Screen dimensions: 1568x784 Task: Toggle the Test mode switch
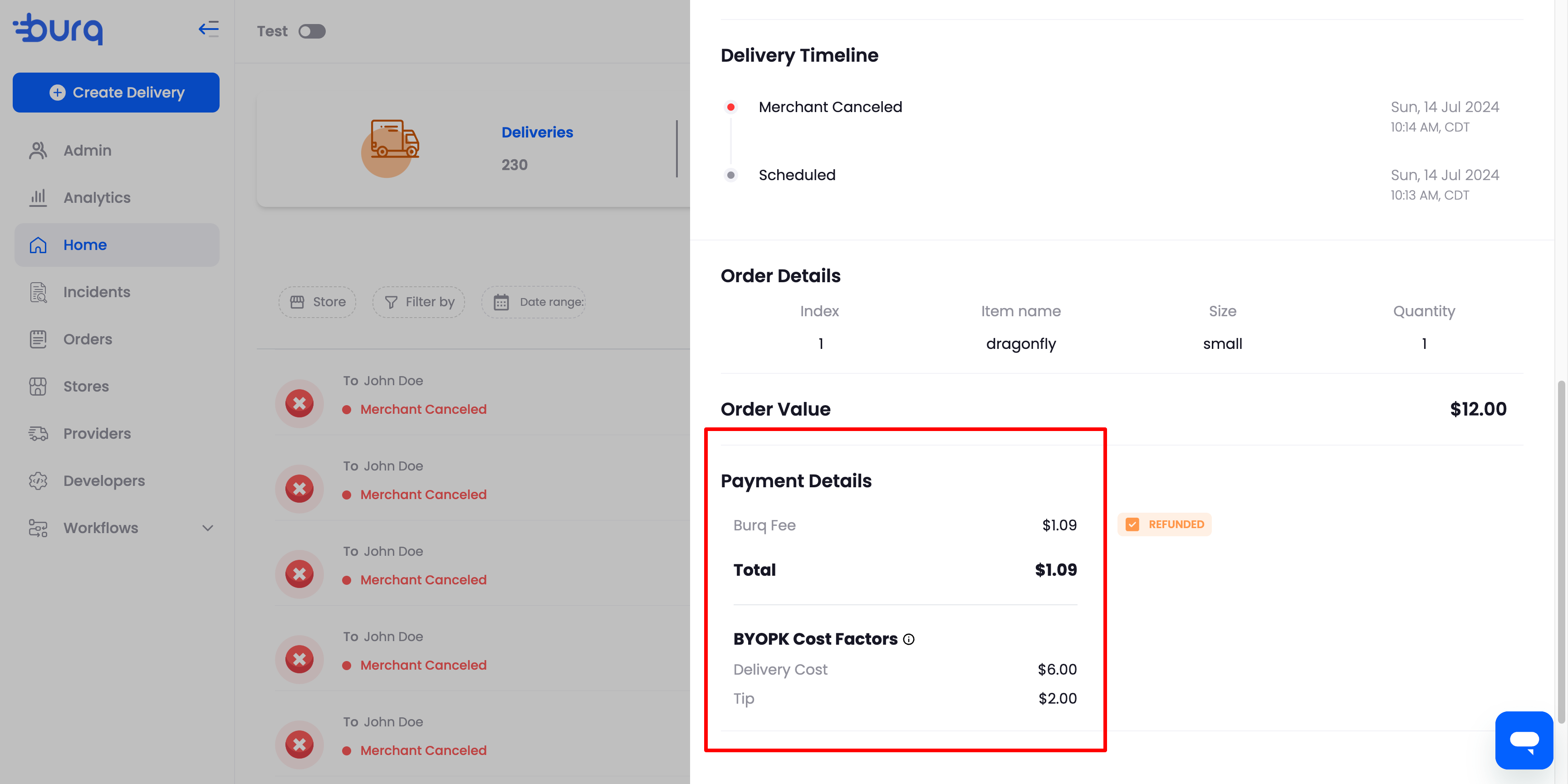(312, 31)
